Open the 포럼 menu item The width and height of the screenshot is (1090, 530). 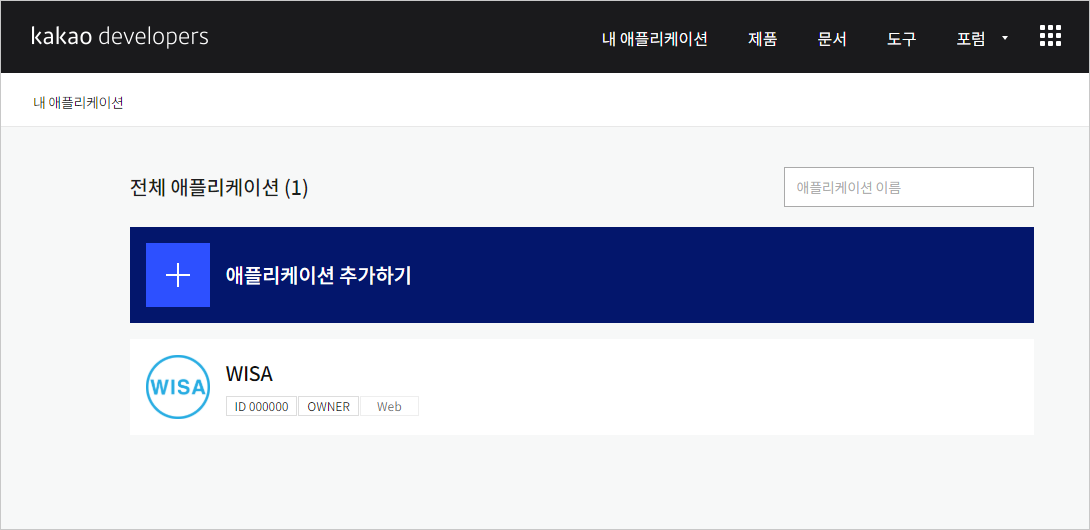pyautogui.click(x=970, y=39)
